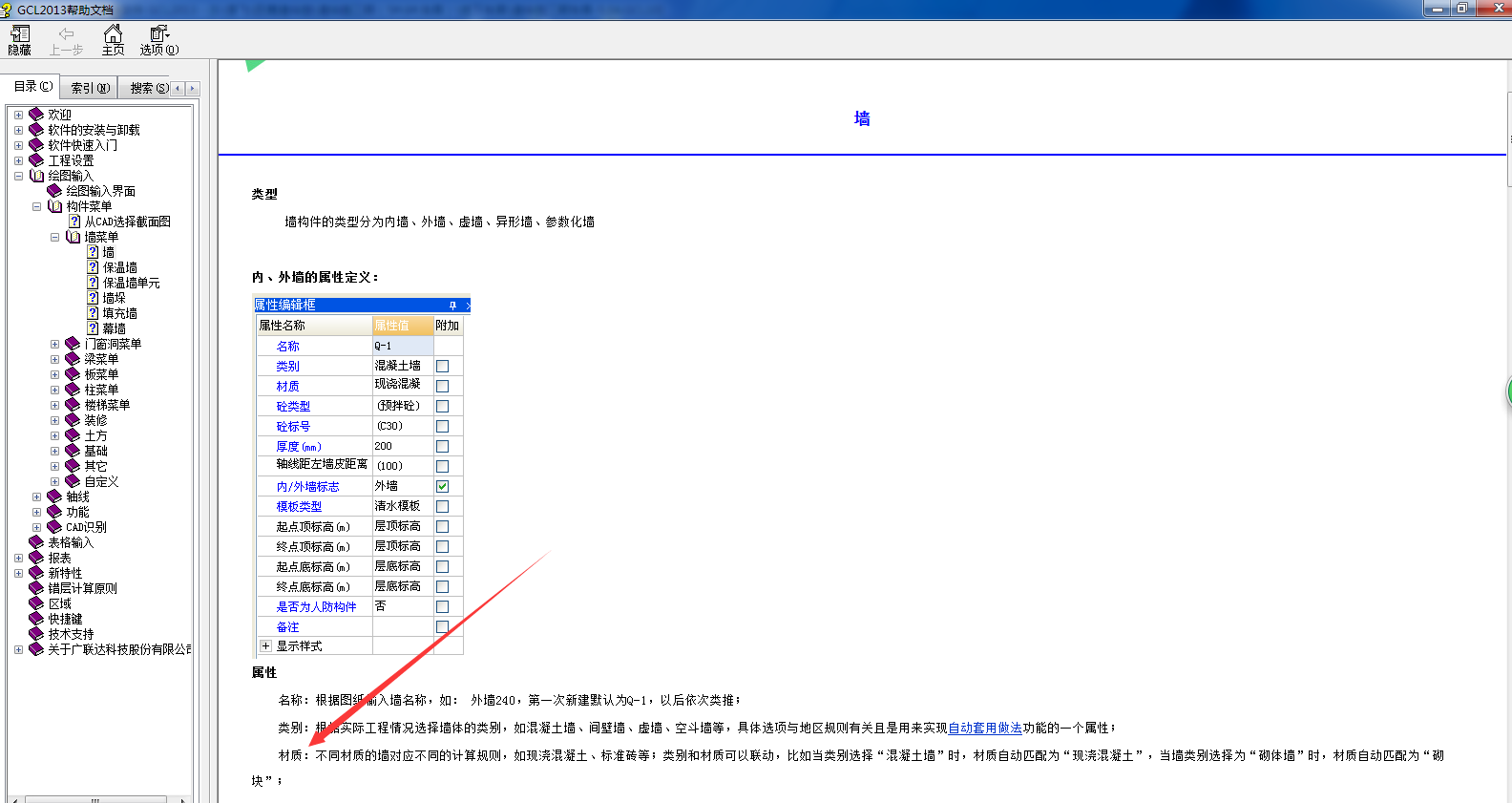Click the book icon beside 楼梯菜单
Image resolution: width=1512 pixels, height=803 pixels.
pos(73,405)
